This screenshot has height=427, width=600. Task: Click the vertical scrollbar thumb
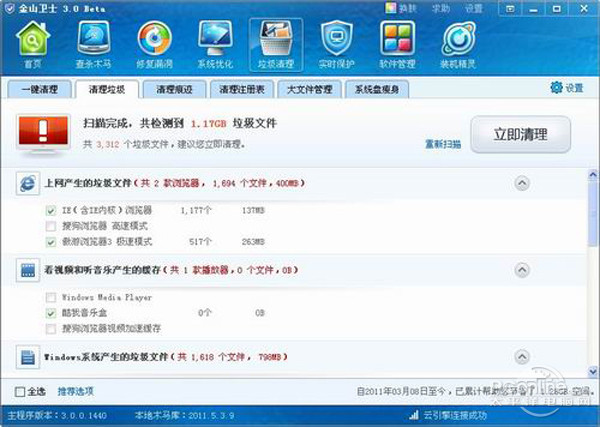[x=593, y=213]
